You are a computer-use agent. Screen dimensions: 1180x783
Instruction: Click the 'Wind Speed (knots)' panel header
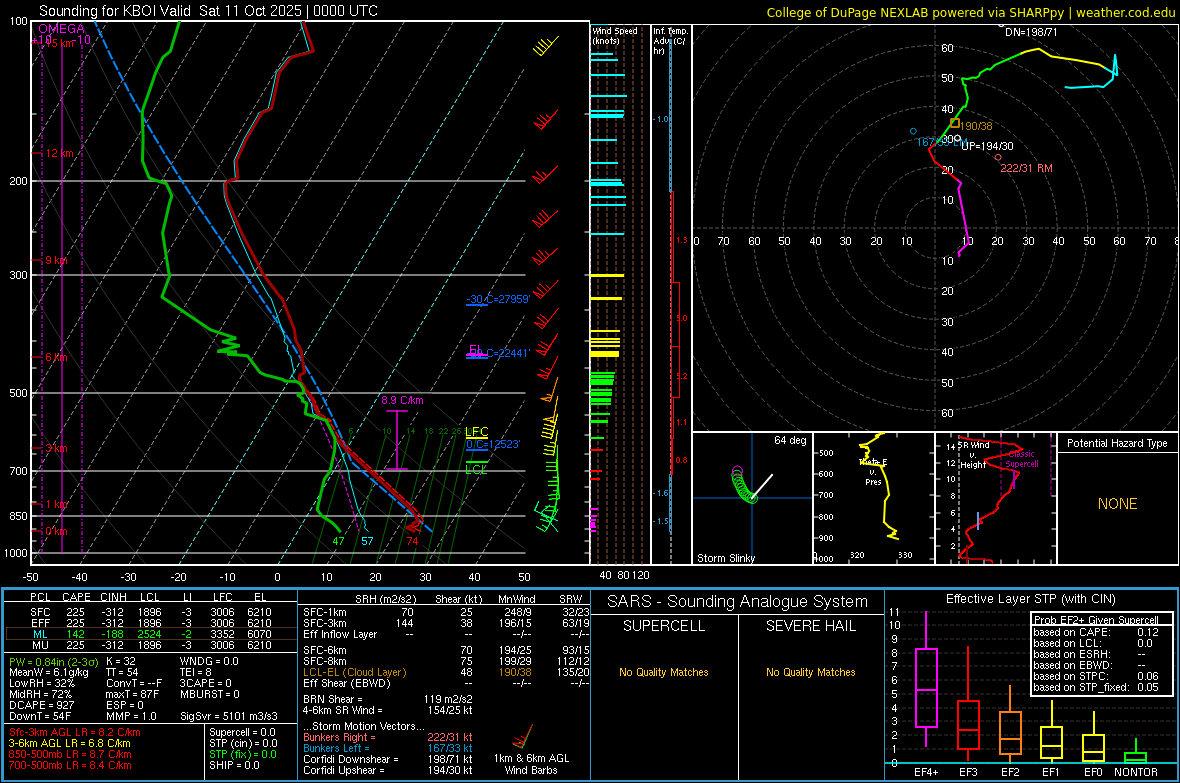point(615,35)
